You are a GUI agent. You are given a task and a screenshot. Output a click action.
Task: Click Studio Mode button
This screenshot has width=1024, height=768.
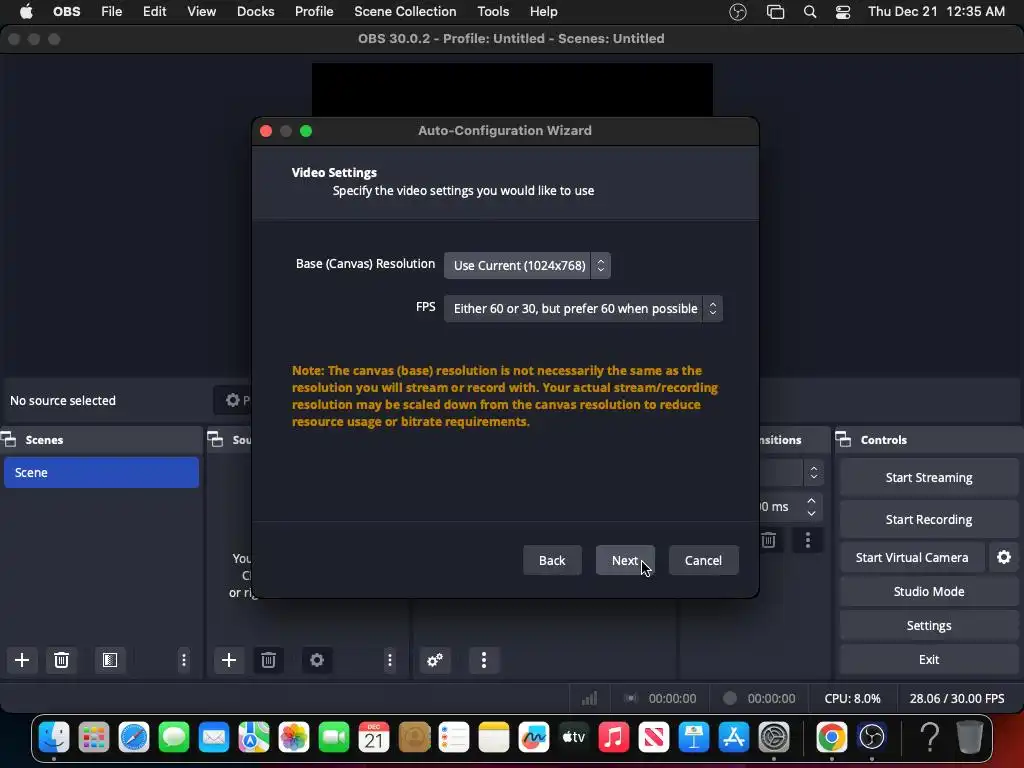tap(929, 591)
